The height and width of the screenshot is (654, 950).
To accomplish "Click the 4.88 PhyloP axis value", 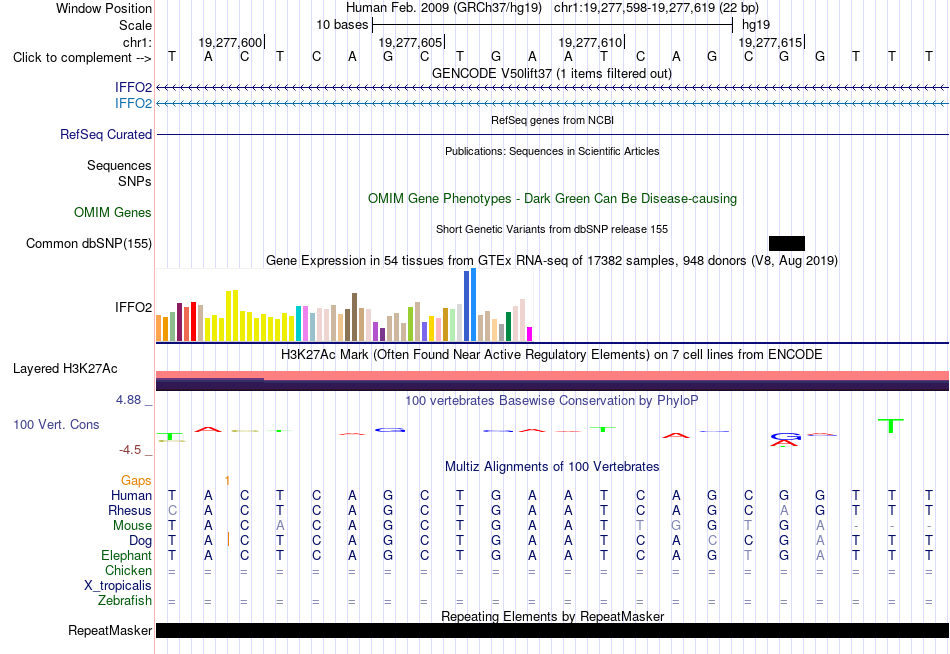I will click(128, 400).
